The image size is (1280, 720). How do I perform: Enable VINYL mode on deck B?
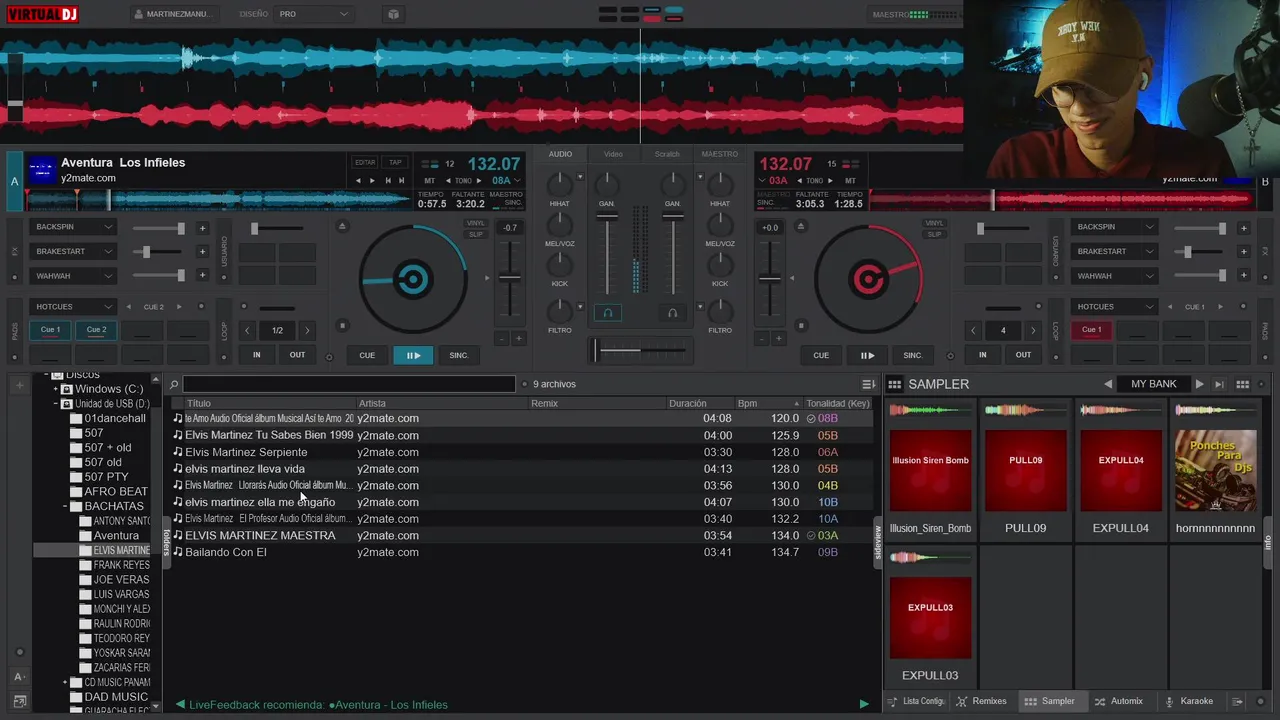(934, 223)
